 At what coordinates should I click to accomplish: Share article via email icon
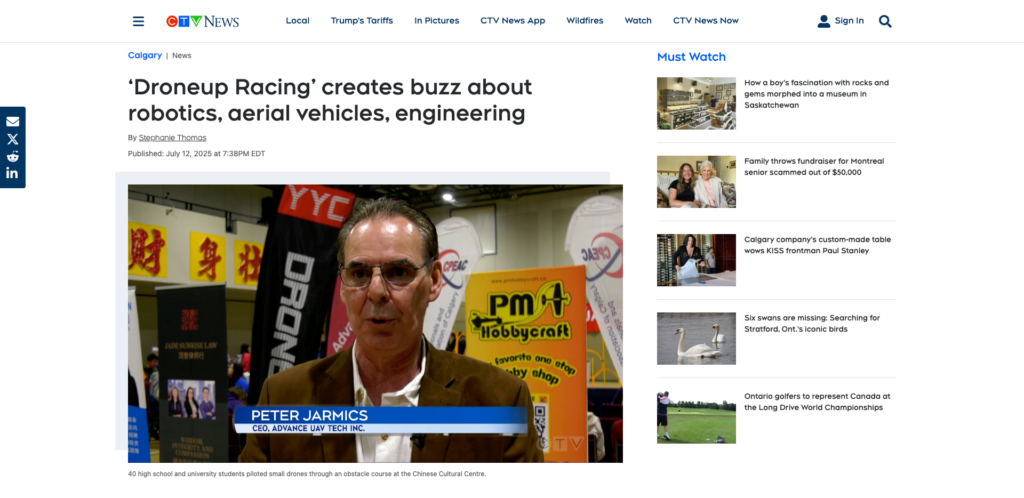[x=12, y=121]
